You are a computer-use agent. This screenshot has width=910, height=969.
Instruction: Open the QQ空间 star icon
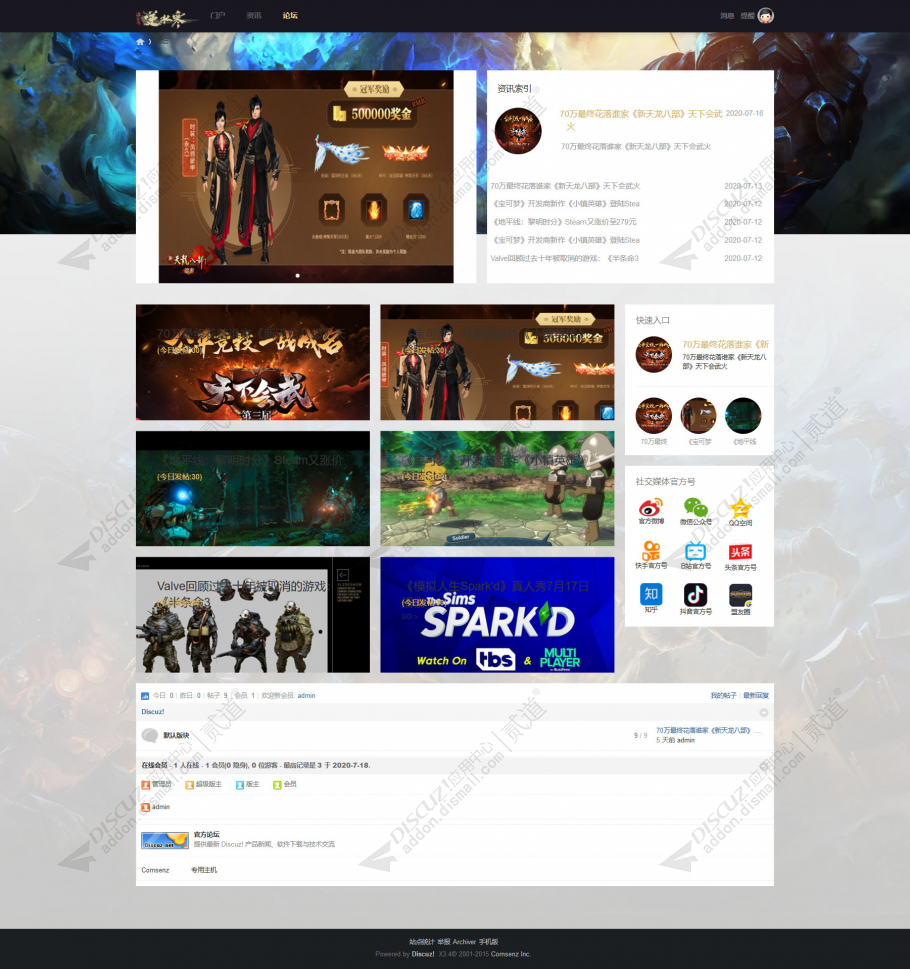pyautogui.click(x=740, y=509)
